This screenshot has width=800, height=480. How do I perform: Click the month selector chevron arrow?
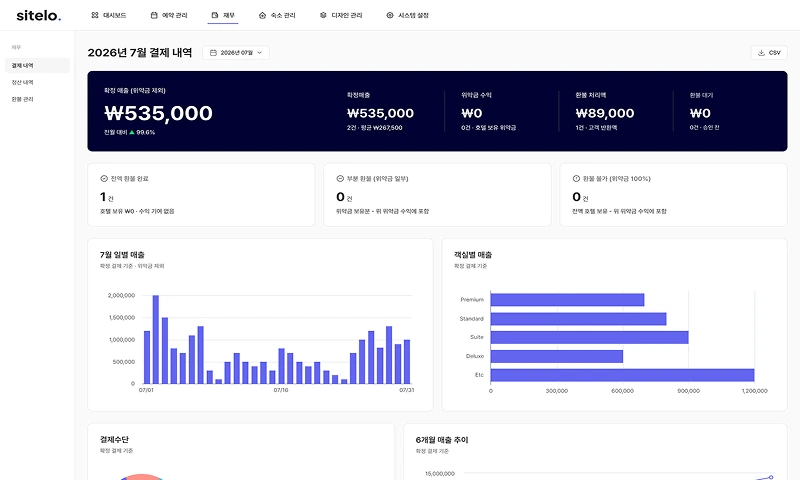[259, 53]
